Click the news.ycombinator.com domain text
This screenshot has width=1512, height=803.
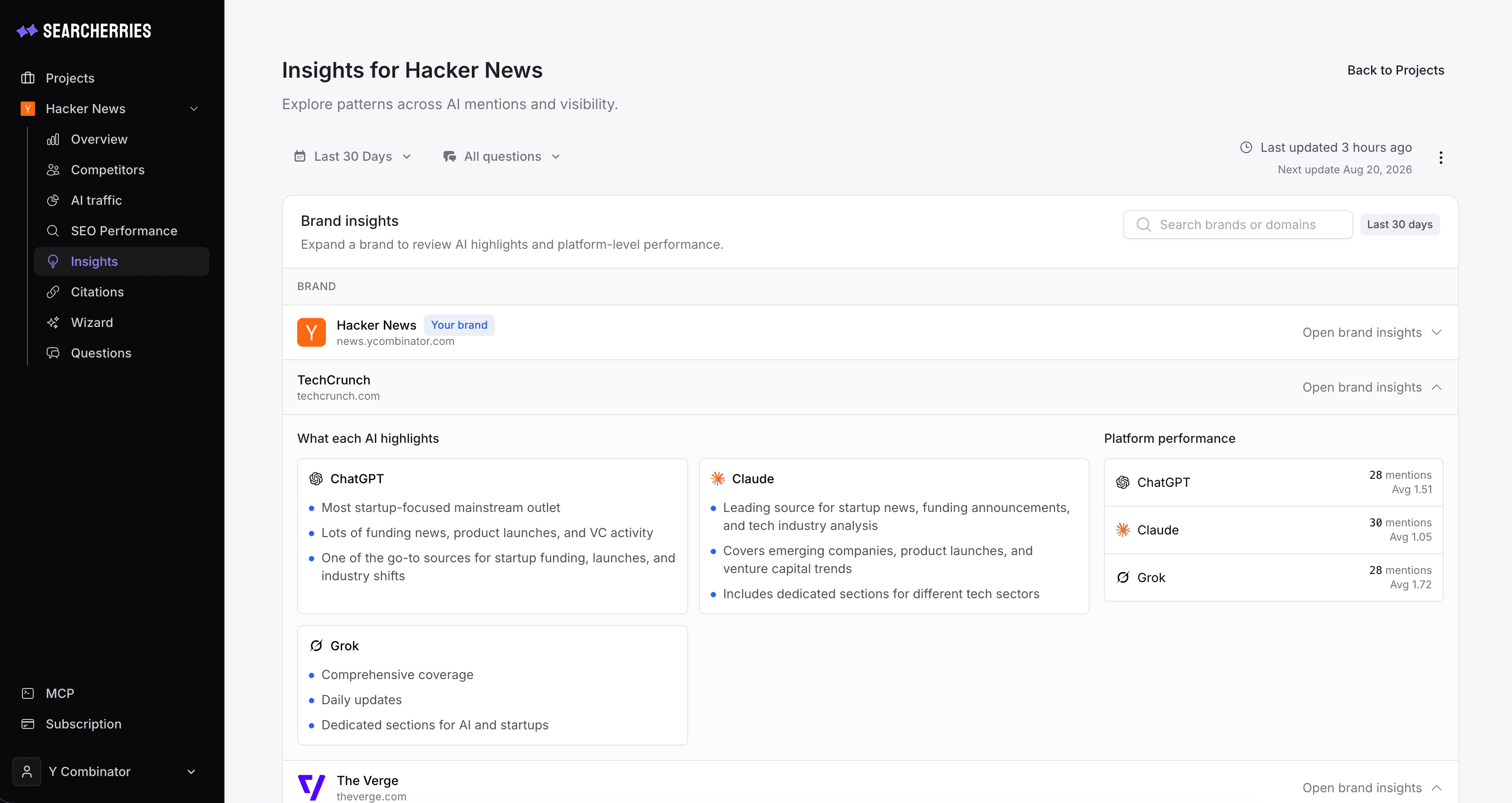click(395, 341)
